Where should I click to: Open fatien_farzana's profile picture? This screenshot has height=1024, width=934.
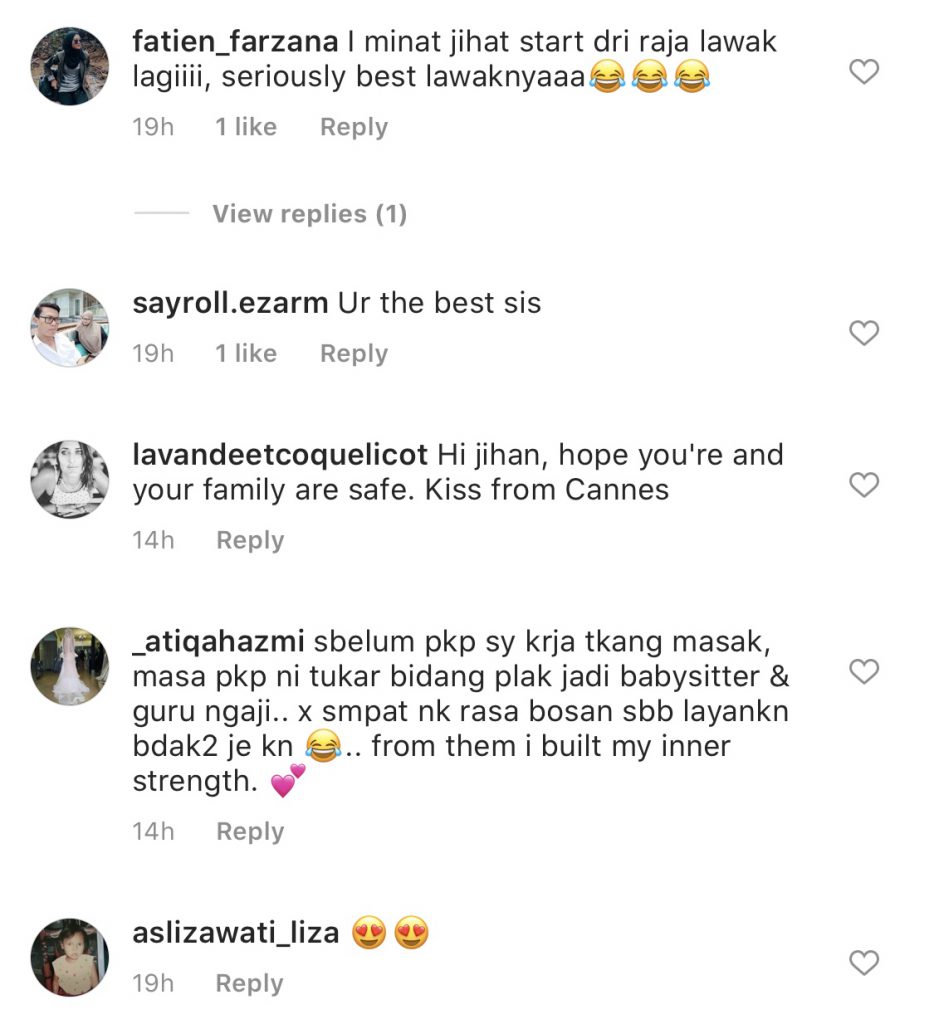point(70,66)
